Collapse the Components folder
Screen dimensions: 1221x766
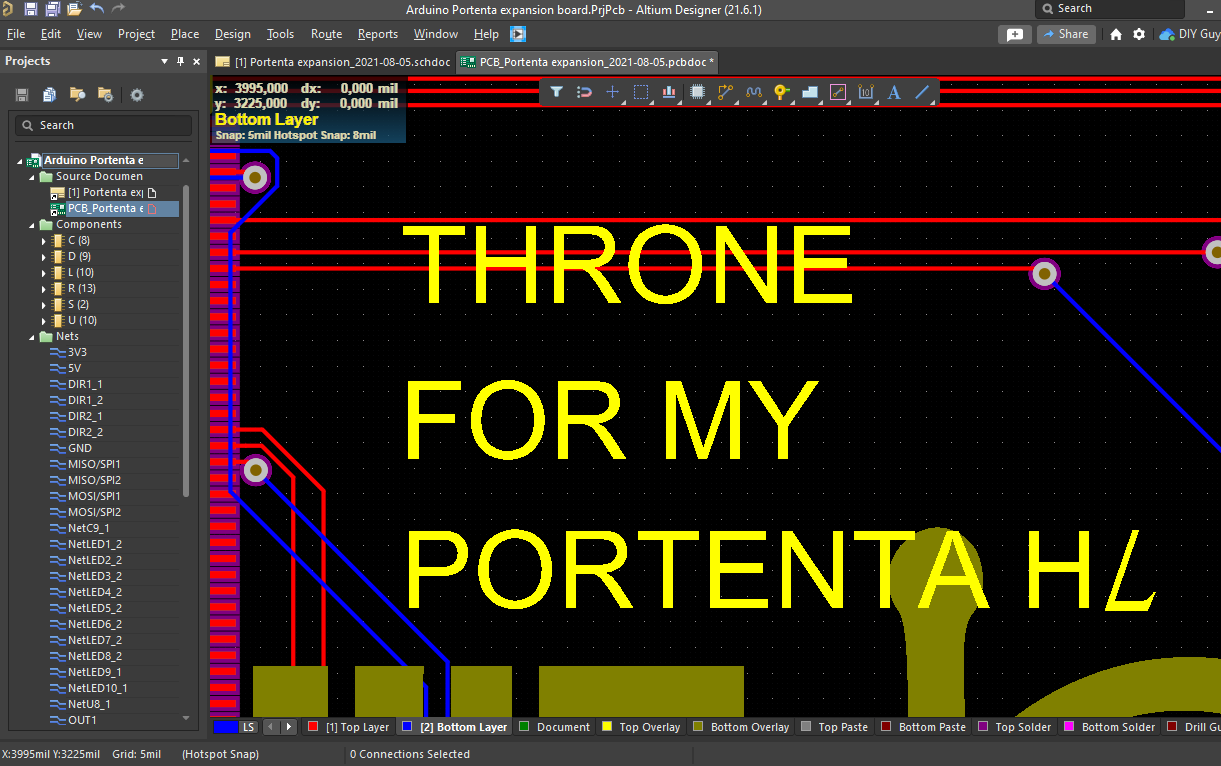click(32, 225)
